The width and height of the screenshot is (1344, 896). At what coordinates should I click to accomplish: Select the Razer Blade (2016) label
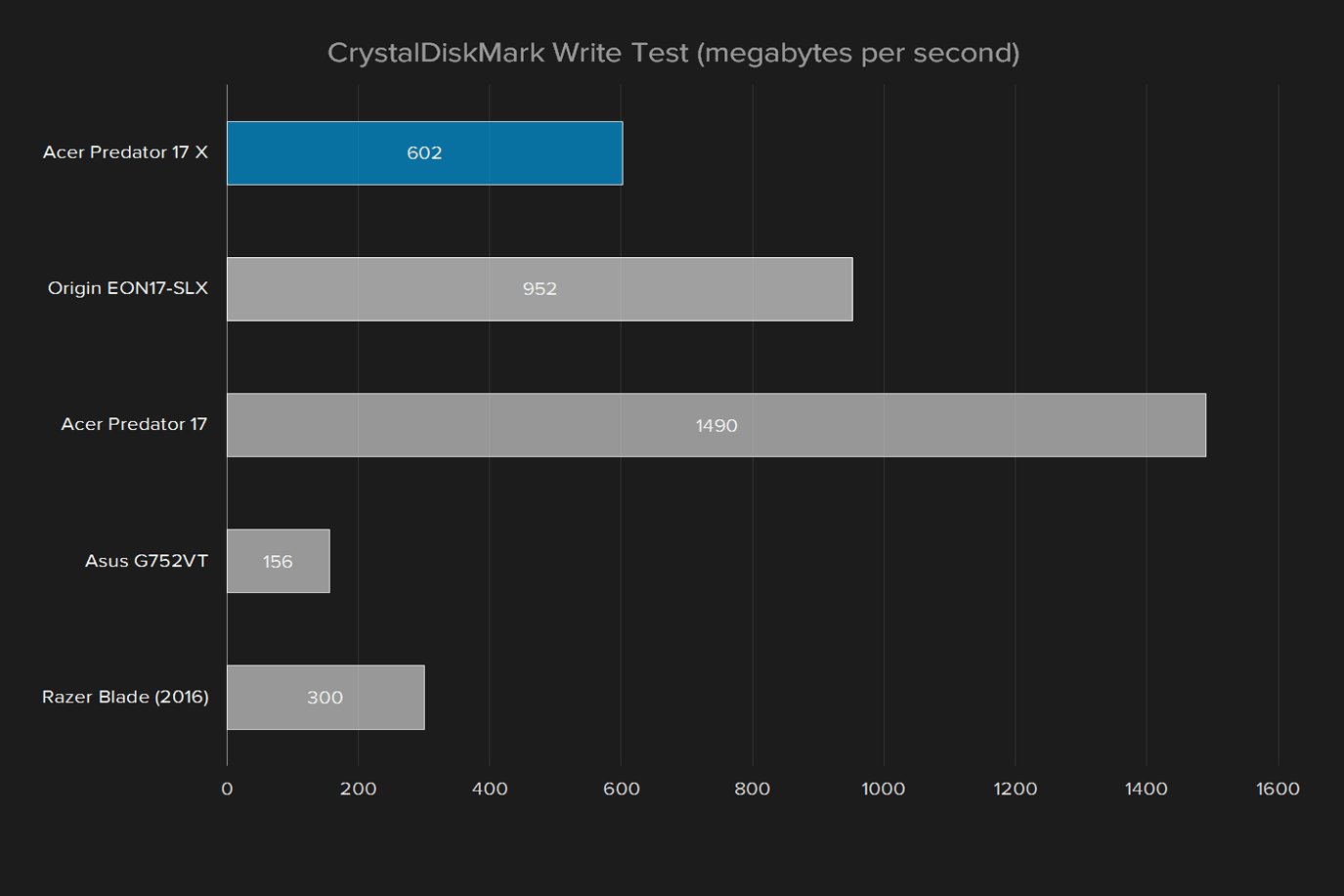coord(125,697)
